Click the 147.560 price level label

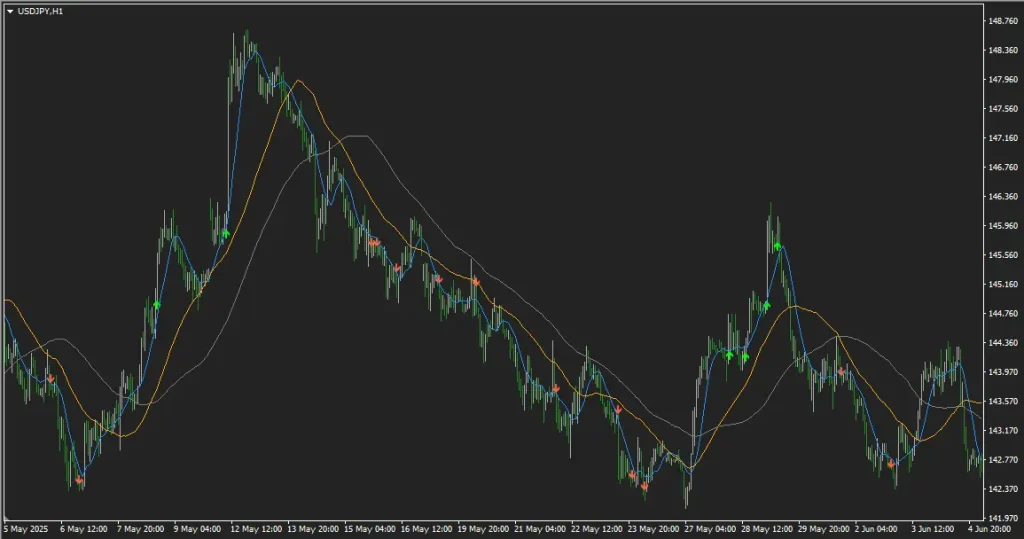[x=1003, y=109]
